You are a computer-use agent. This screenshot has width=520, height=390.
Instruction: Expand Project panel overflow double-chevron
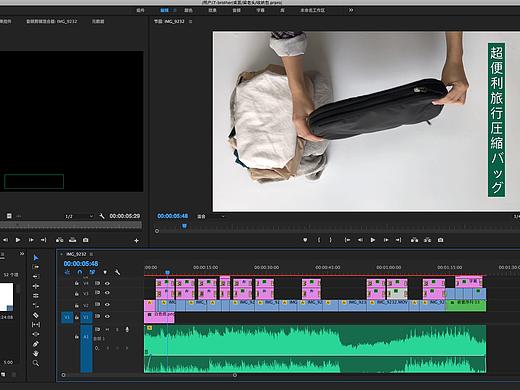(22, 254)
